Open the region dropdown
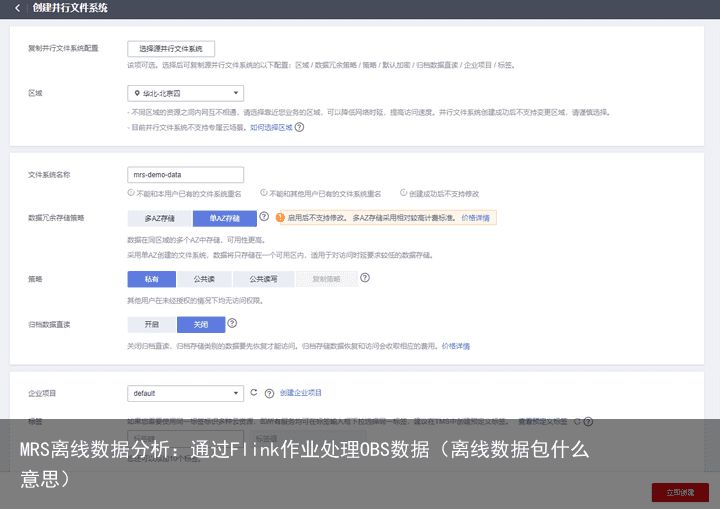 (186, 93)
